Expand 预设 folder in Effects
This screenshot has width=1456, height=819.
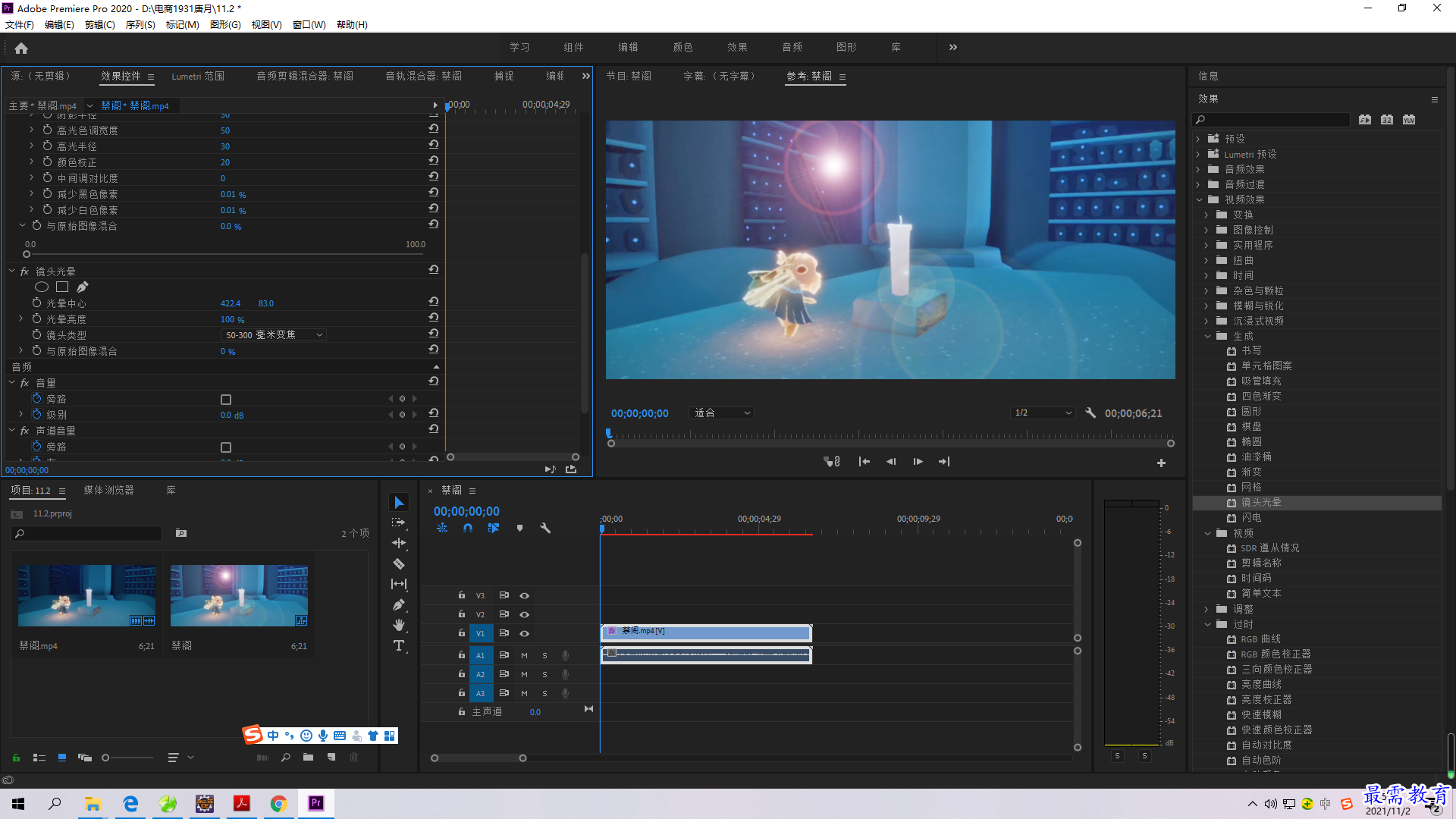pyautogui.click(x=1198, y=140)
